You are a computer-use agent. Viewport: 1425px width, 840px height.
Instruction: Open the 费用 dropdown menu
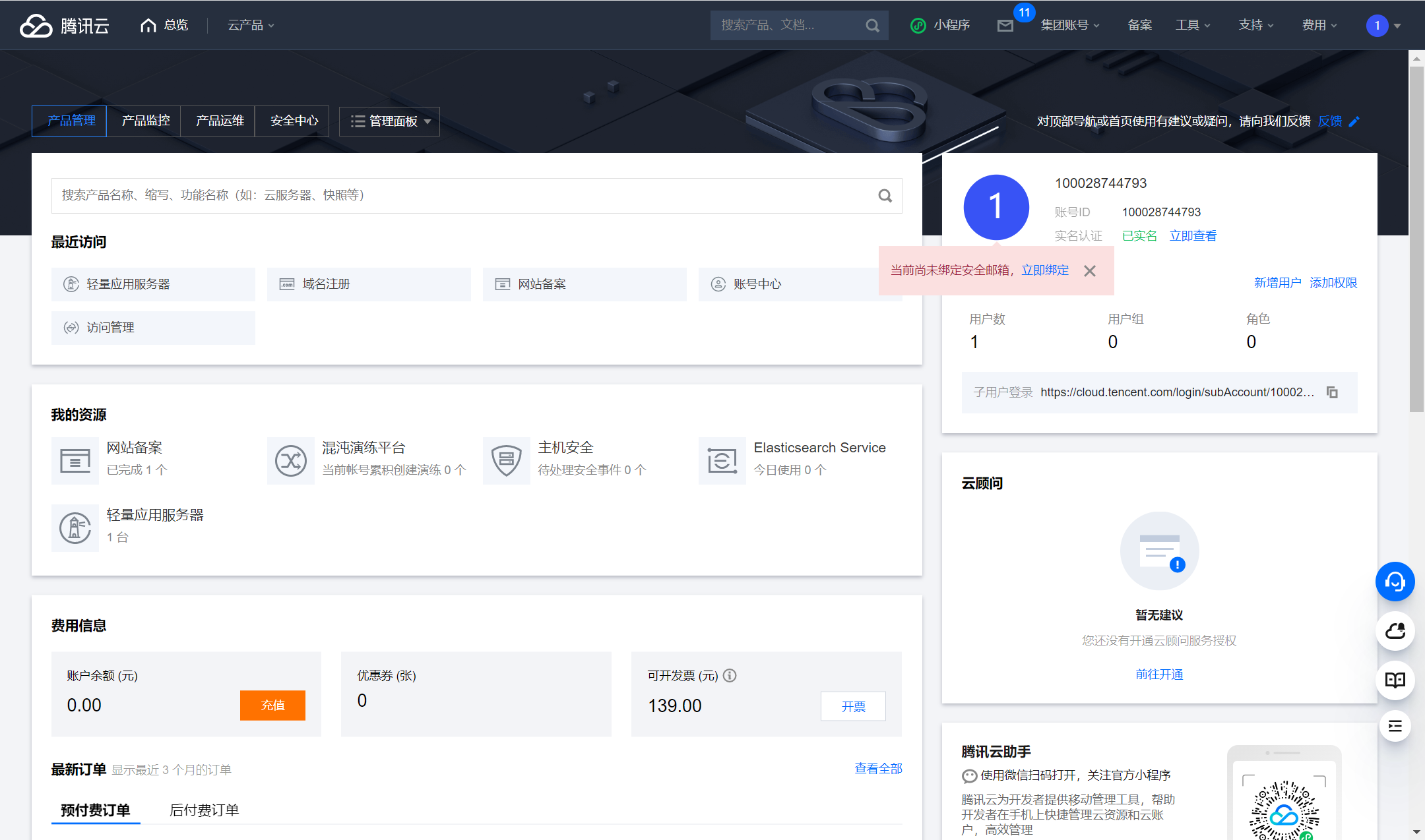[x=1319, y=25]
